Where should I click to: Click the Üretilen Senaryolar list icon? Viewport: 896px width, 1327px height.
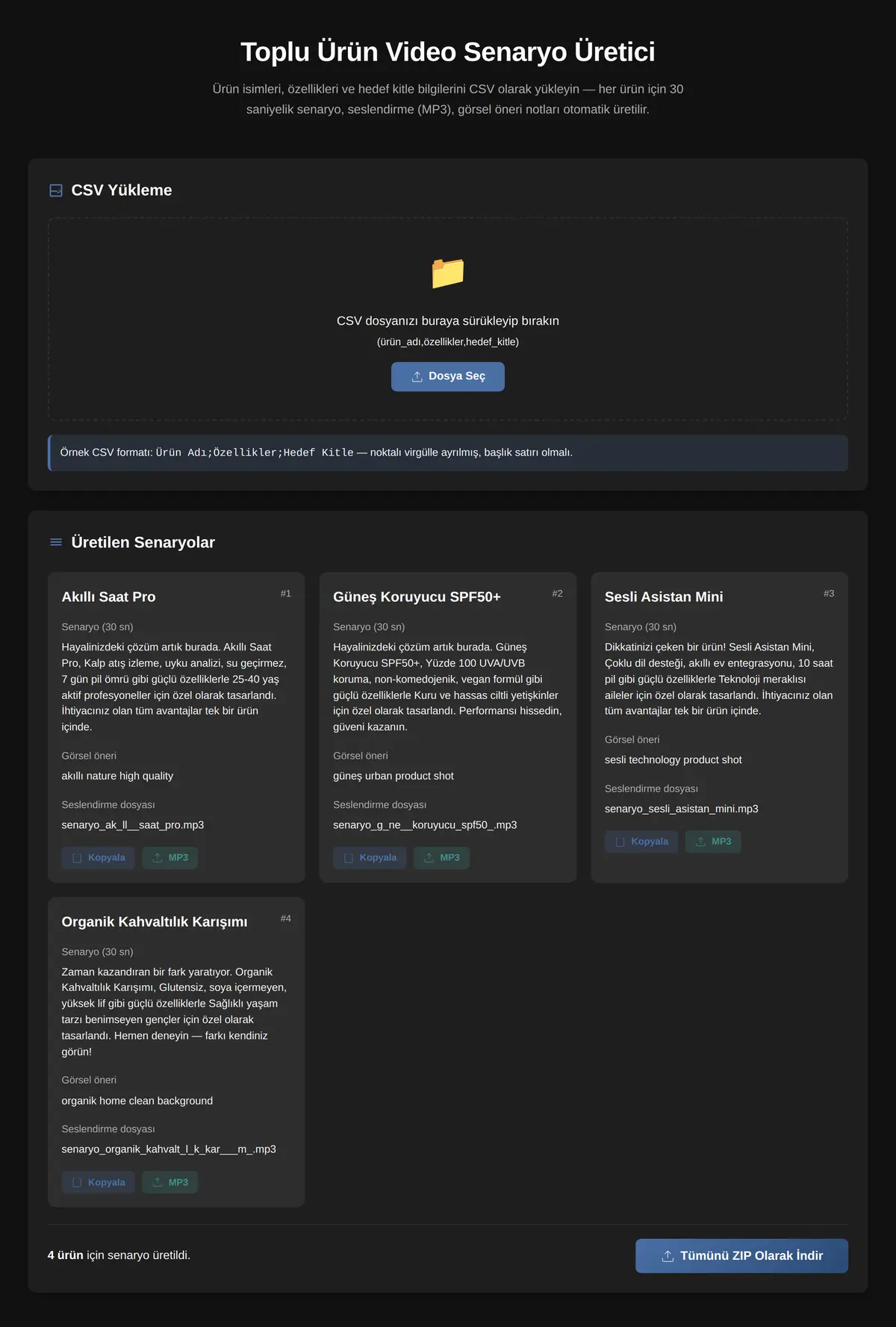56,542
